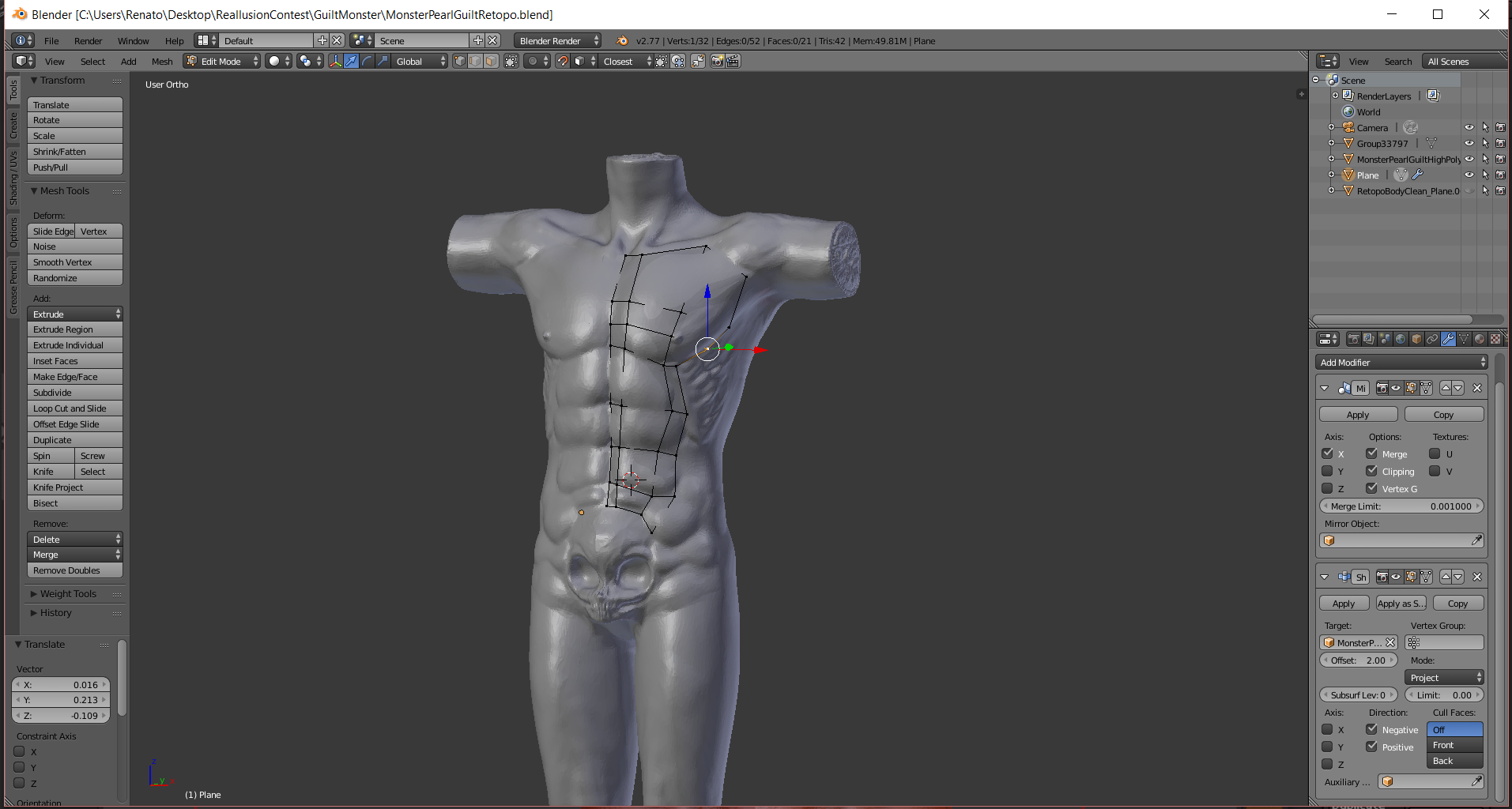The image size is (1512, 809).
Task: Toggle Mirror modifier edit mode display icon
Action: (1412, 388)
